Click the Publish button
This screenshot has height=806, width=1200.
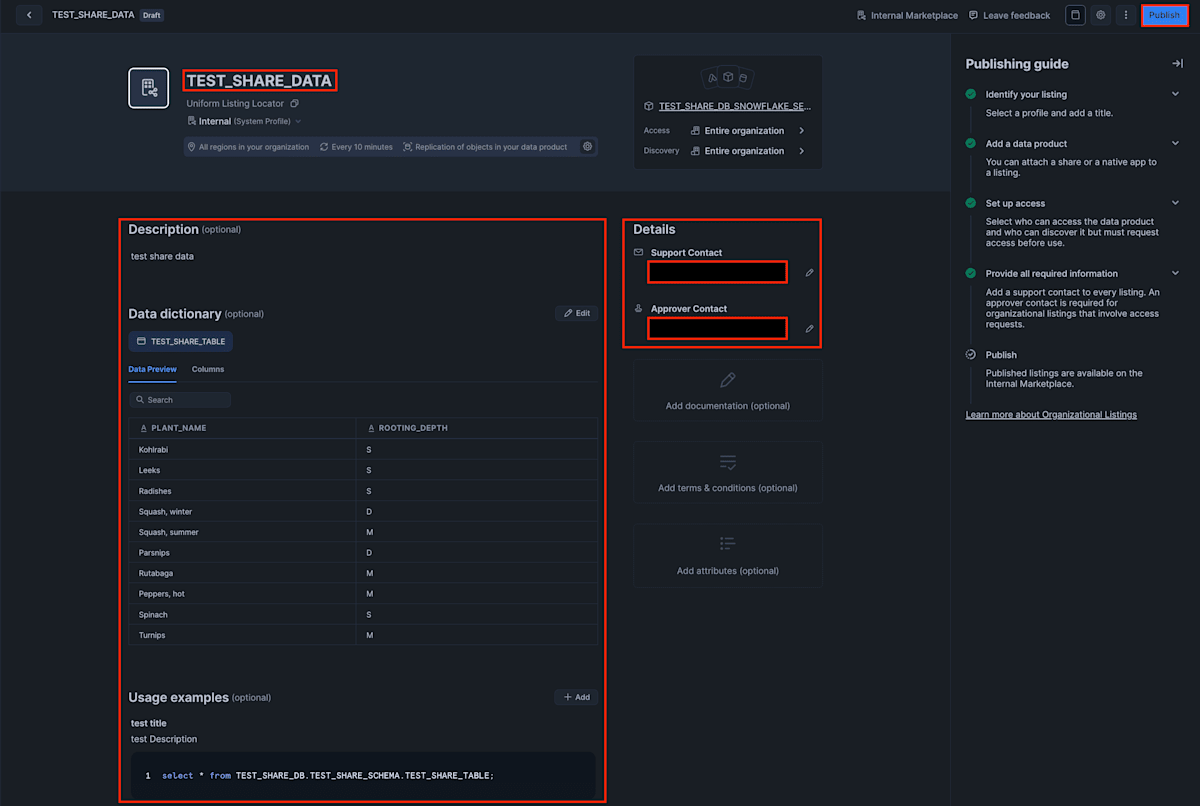coord(1164,15)
